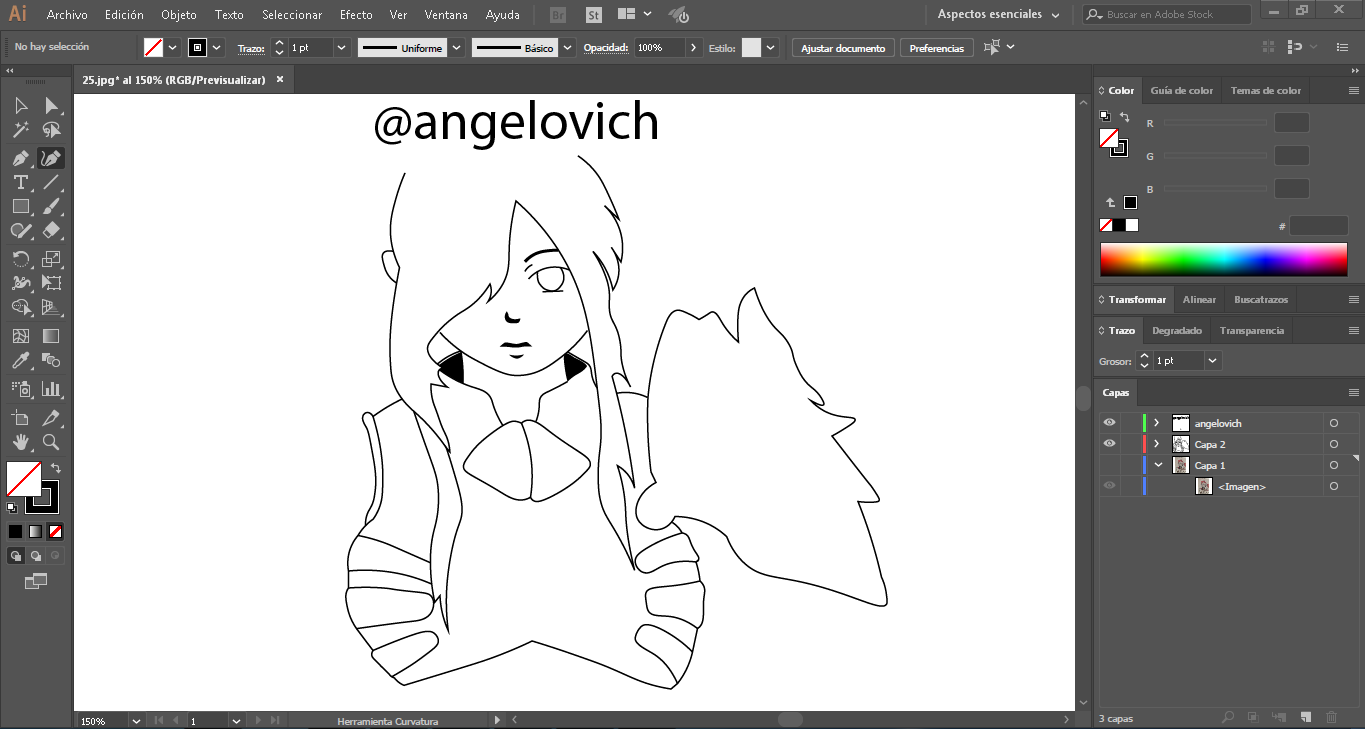Select the Pen tool
This screenshot has width=1365, height=729.
click(x=21, y=158)
